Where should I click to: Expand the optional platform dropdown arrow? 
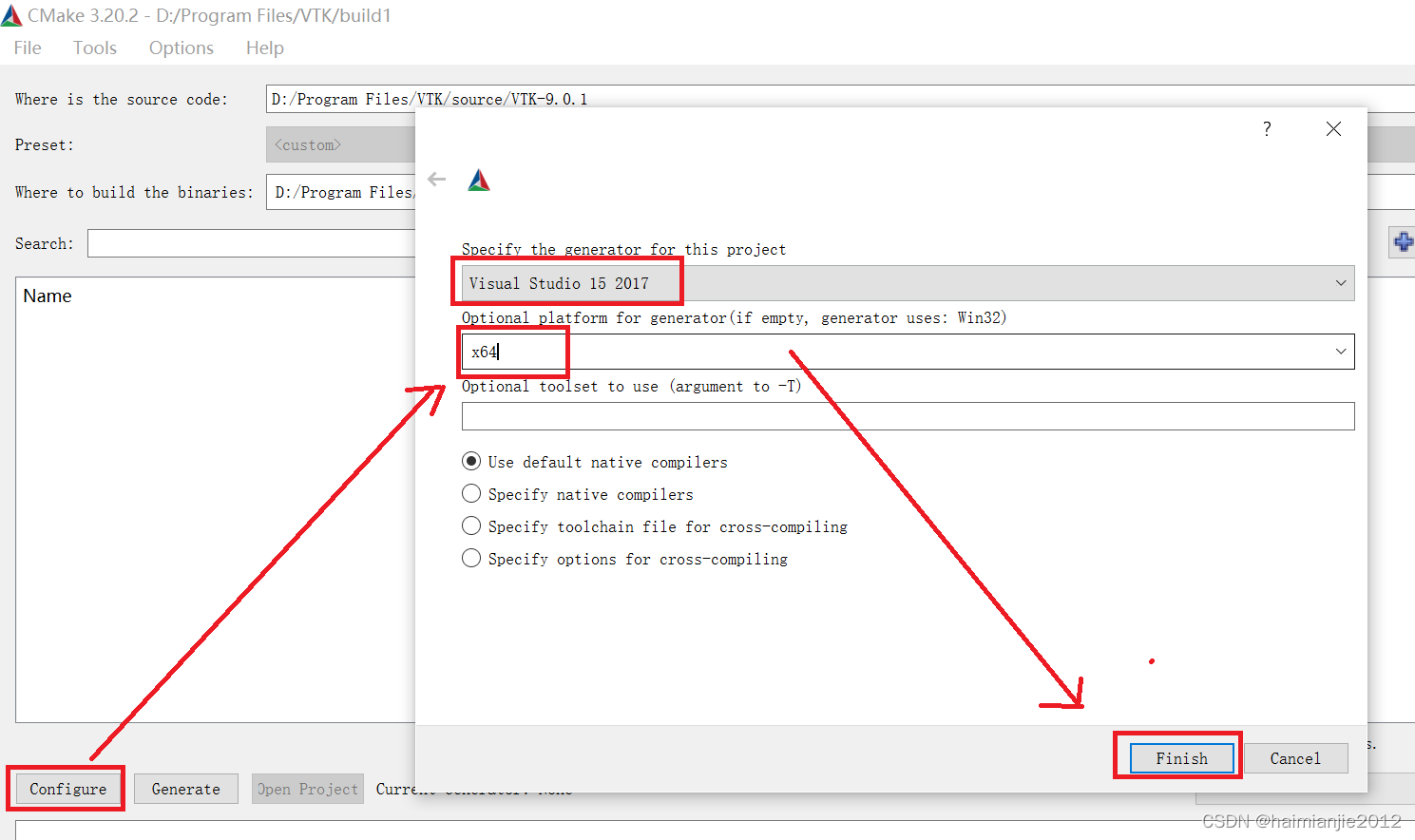pos(1341,352)
